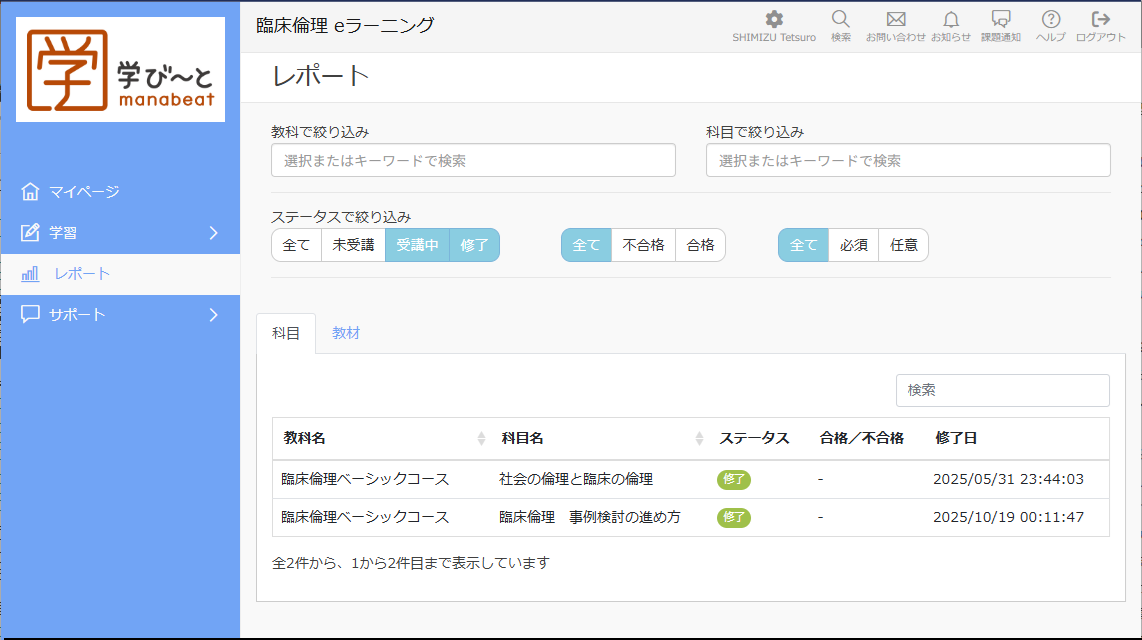
Task: Switch to the 教材 tab
Action: 346,333
